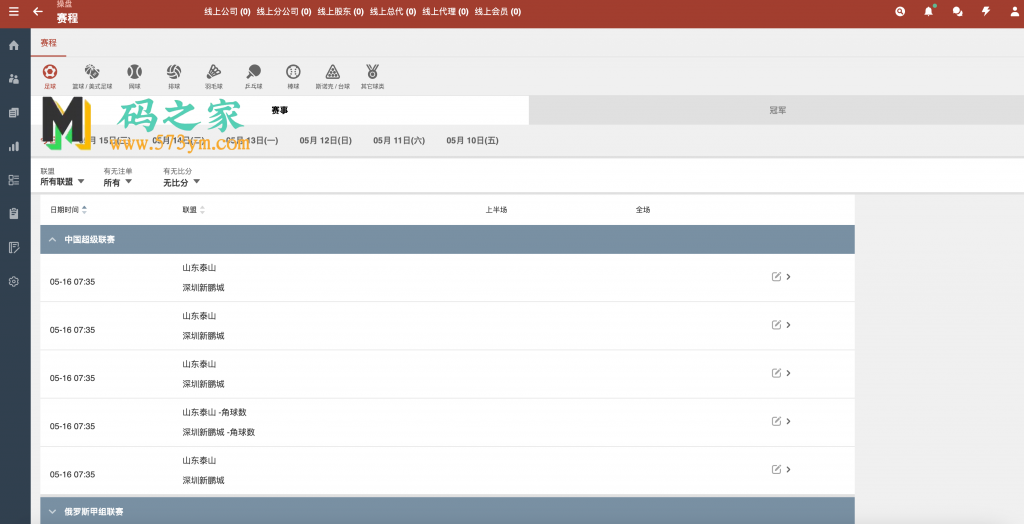1024x524 pixels.
Task: Switch to the 冠军 tab
Action: (777, 110)
